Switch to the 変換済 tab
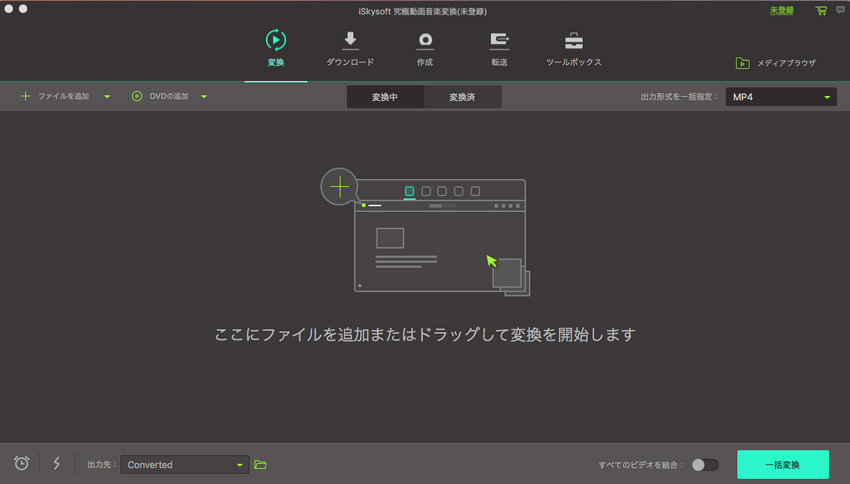 click(462, 97)
